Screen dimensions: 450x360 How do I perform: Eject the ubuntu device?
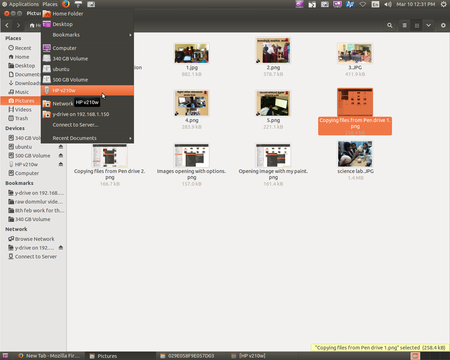point(61,147)
